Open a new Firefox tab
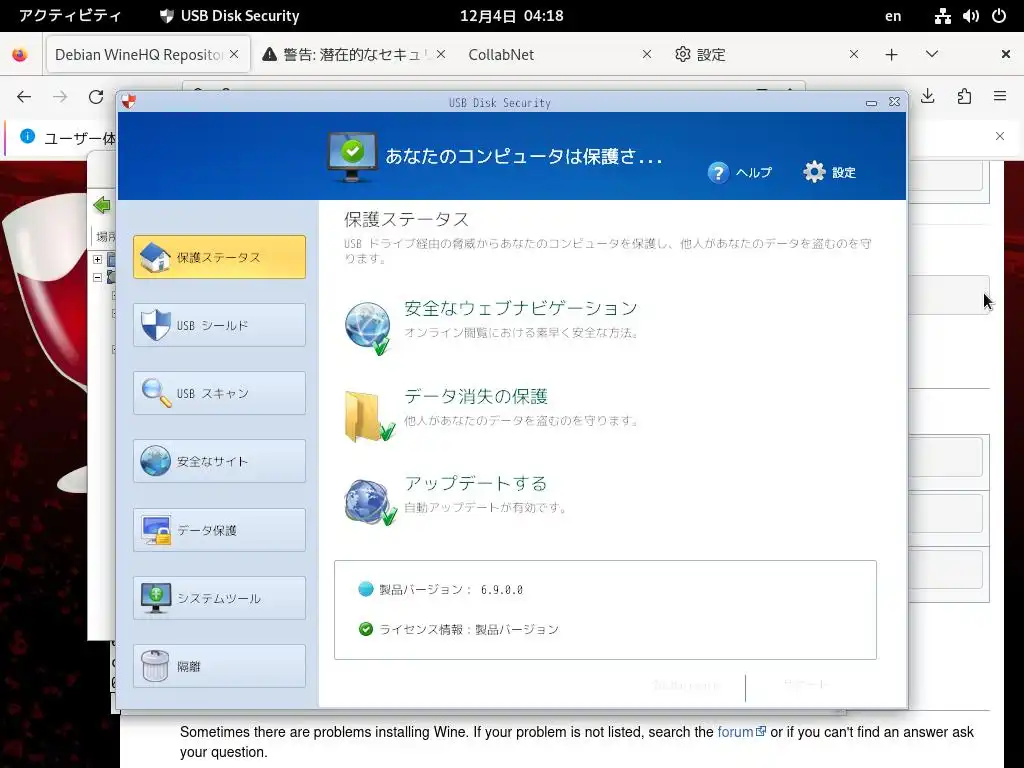Screen dimensions: 1024x768 click(x=891, y=55)
